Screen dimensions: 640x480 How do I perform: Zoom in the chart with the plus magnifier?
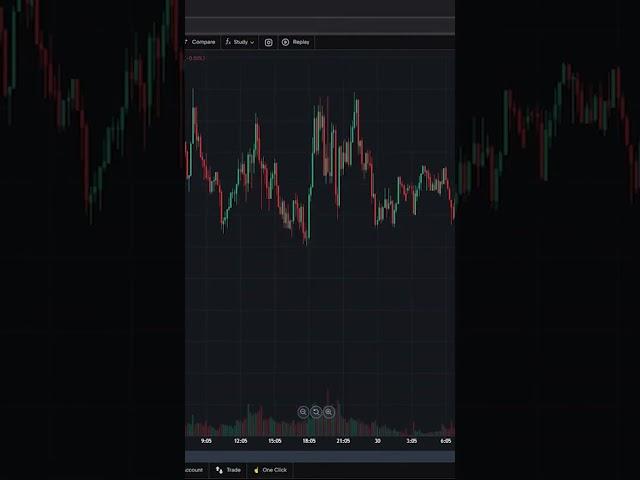(329, 412)
